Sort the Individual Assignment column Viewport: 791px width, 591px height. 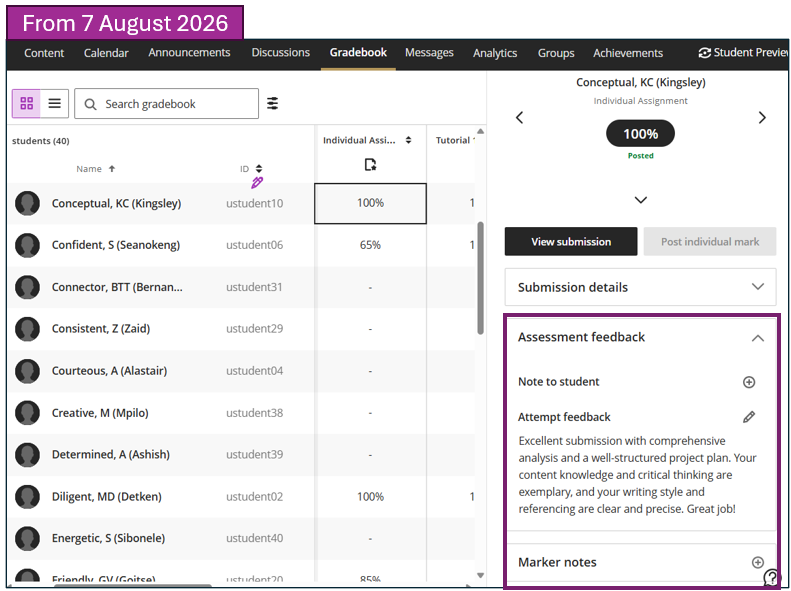pos(409,140)
